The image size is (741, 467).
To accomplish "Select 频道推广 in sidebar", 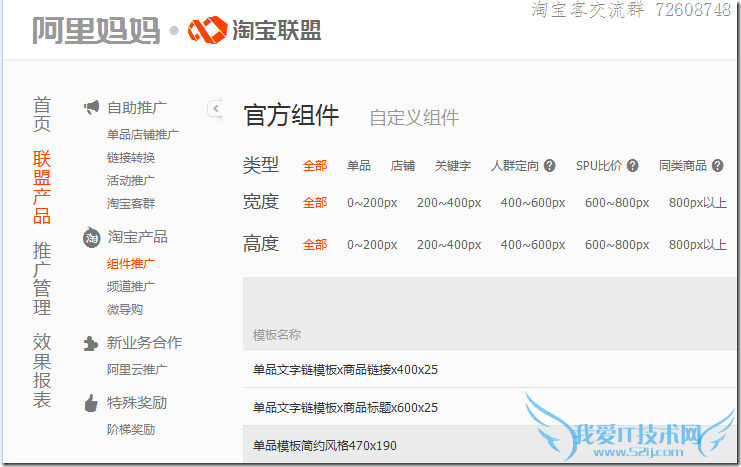I will [131, 286].
